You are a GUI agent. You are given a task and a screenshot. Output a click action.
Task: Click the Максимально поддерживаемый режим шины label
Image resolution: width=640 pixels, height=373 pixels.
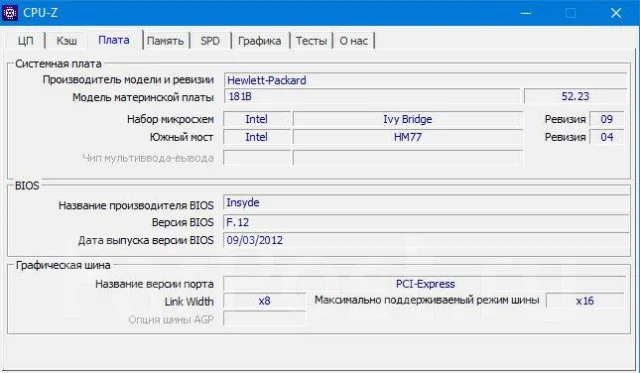[x=427, y=300]
